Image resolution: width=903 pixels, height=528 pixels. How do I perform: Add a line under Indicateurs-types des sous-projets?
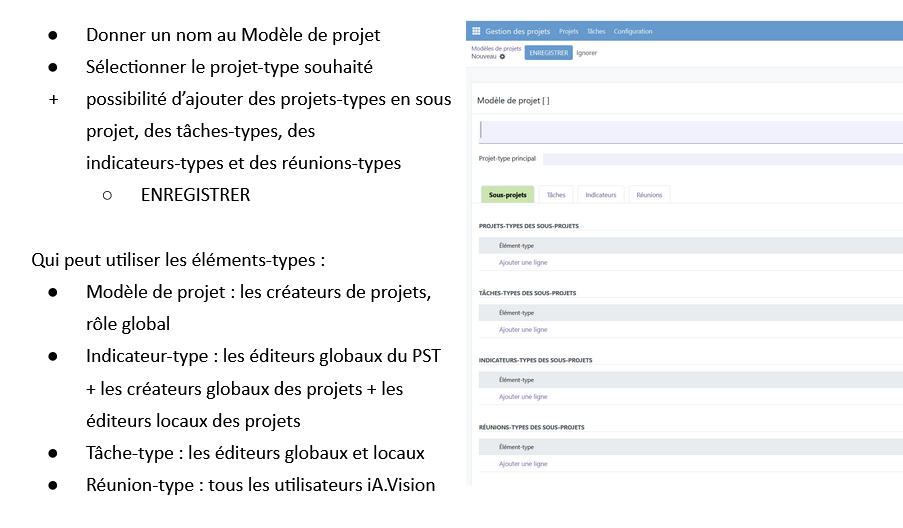[523, 397]
